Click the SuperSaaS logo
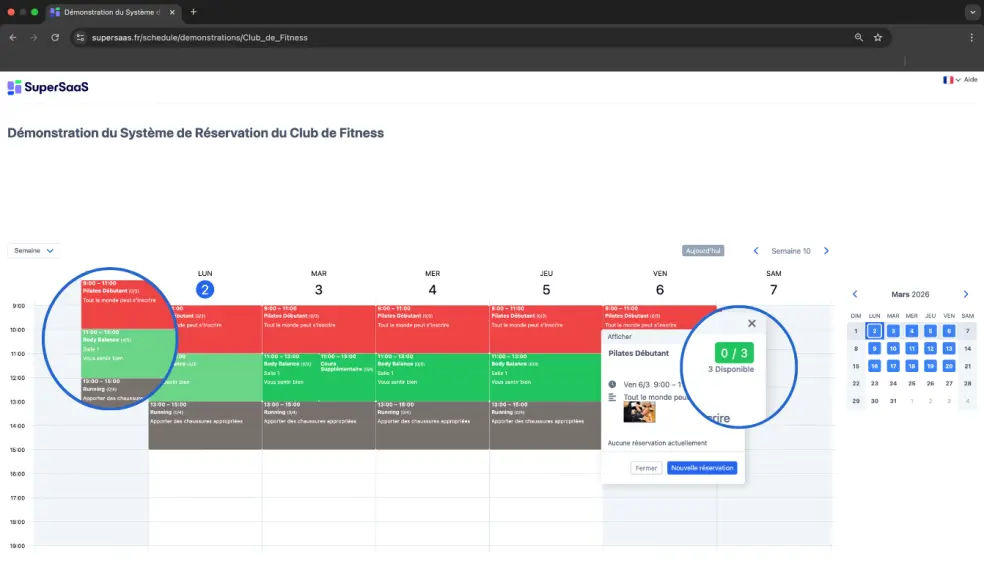 tap(48, 87)
